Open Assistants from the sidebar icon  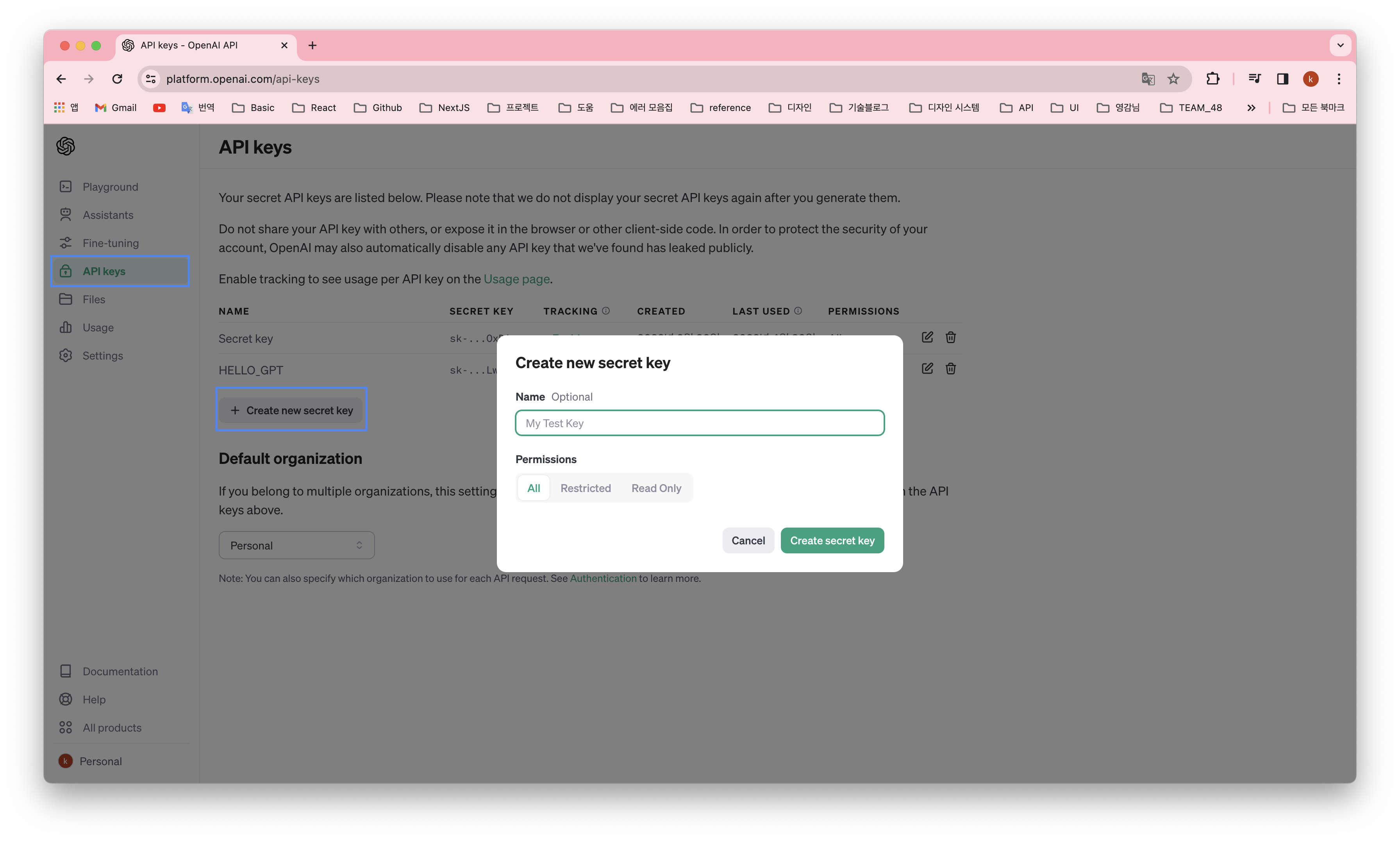66,214
